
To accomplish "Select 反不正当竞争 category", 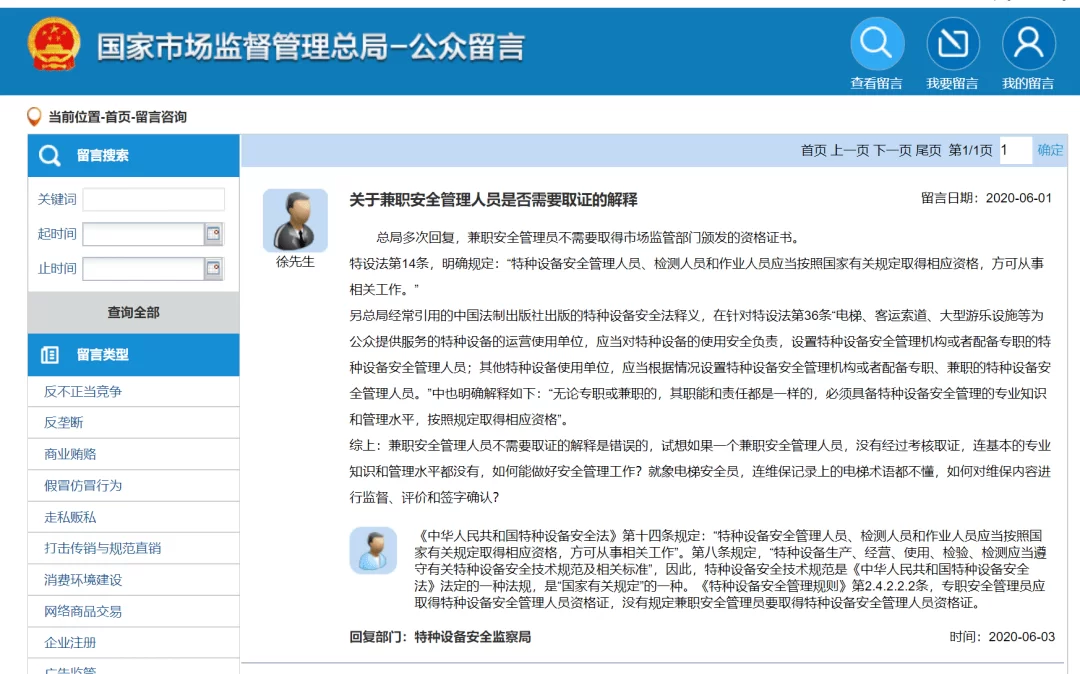I will tap(83, 391).
